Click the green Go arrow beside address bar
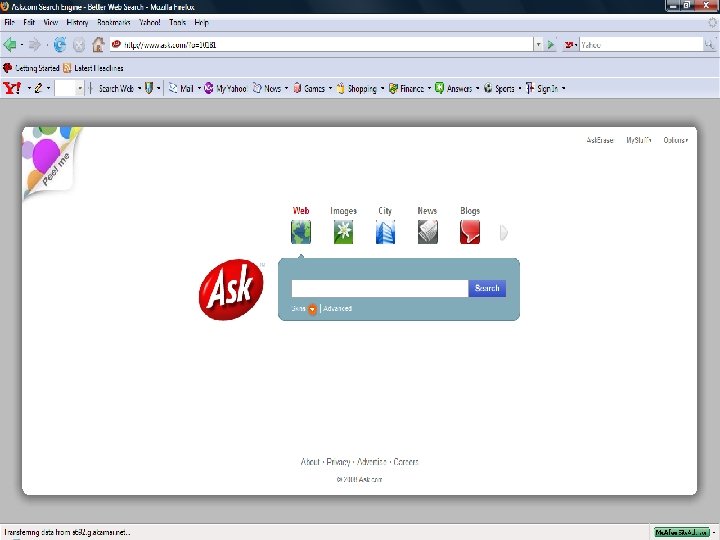Screen dimensions: 720x540 [x=551, y=45]
